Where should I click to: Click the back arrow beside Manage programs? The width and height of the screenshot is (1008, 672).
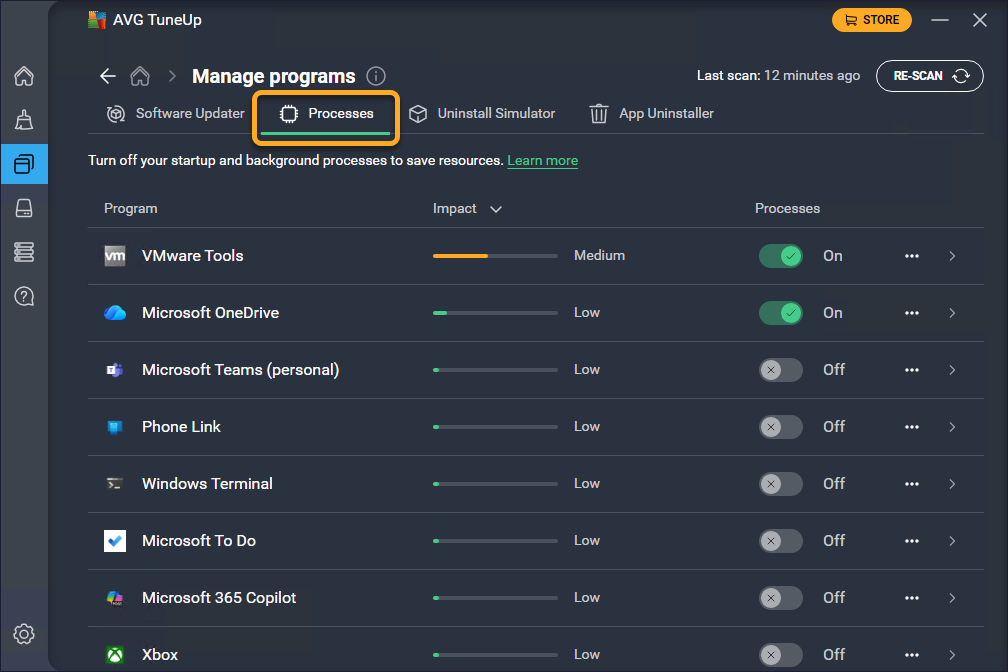coord(108,76)
